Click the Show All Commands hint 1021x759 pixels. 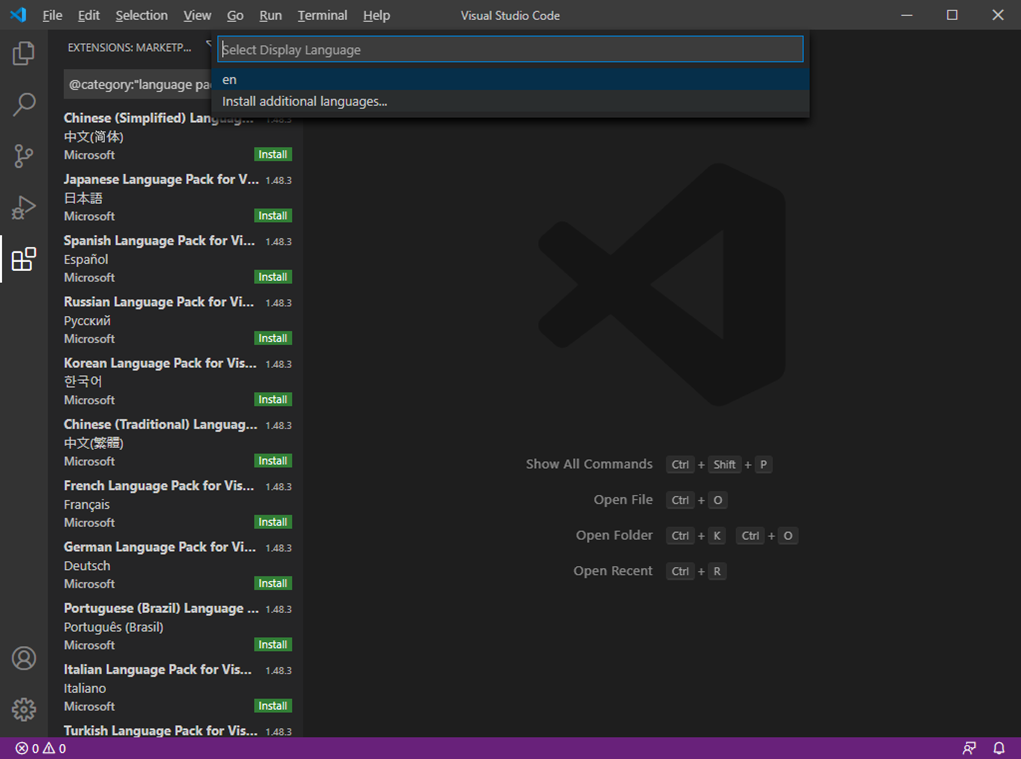coord(589,464)
